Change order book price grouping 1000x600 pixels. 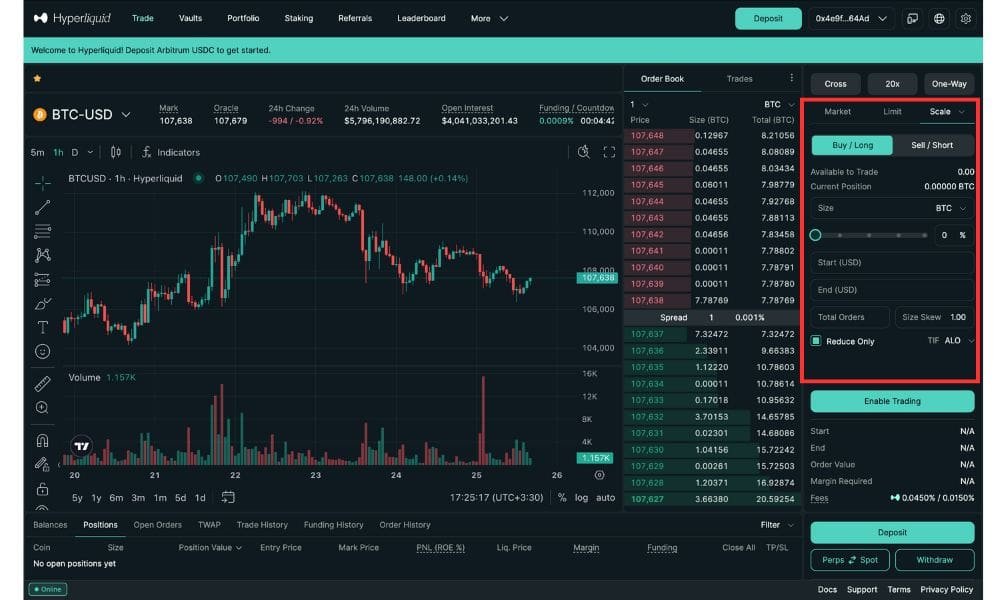[x=638, y=105]
